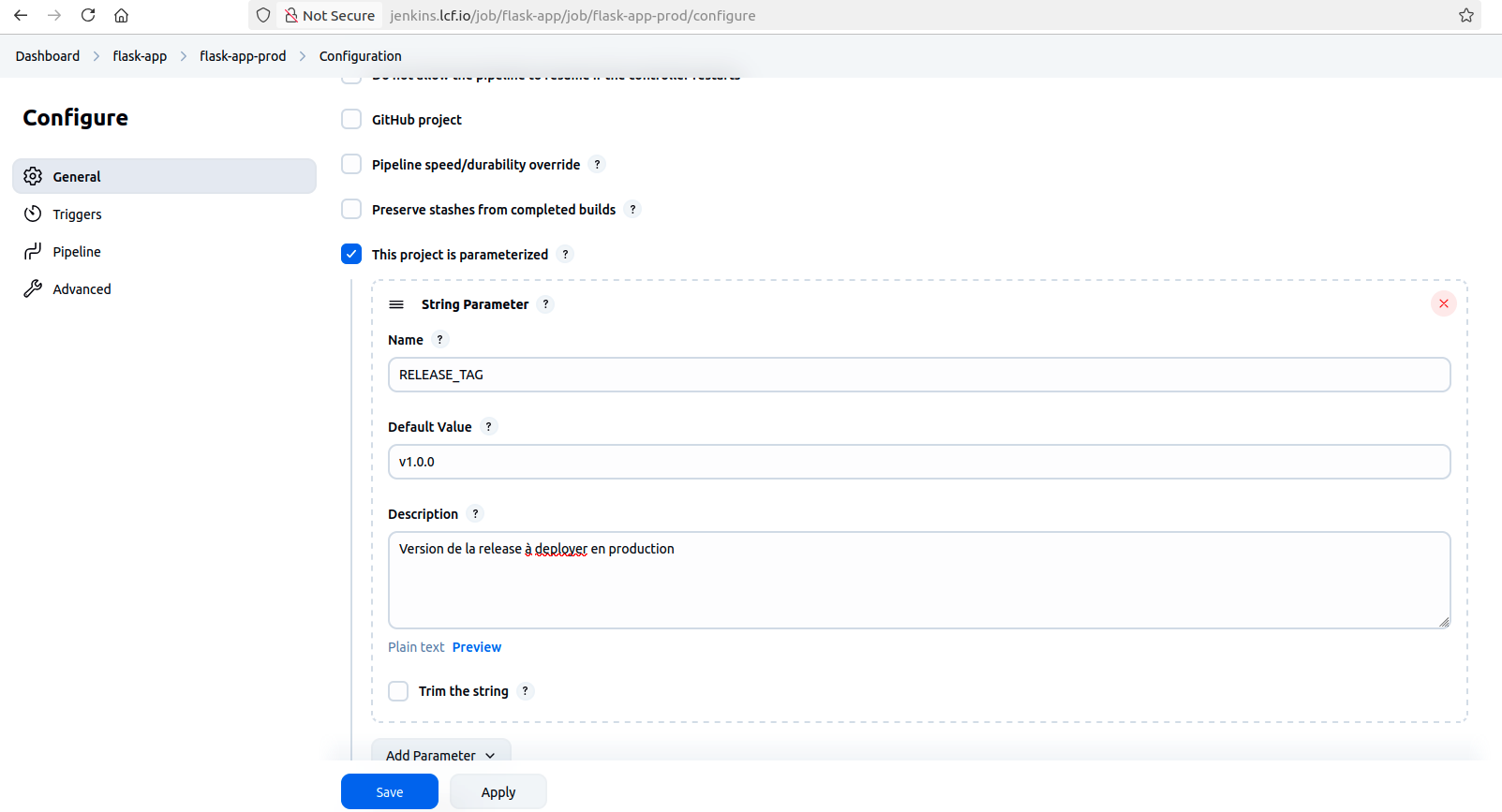Open help for Pipeline speed/durability override
The height and width of the screenshot is (812, 1502).
click(x=597, y=165)
